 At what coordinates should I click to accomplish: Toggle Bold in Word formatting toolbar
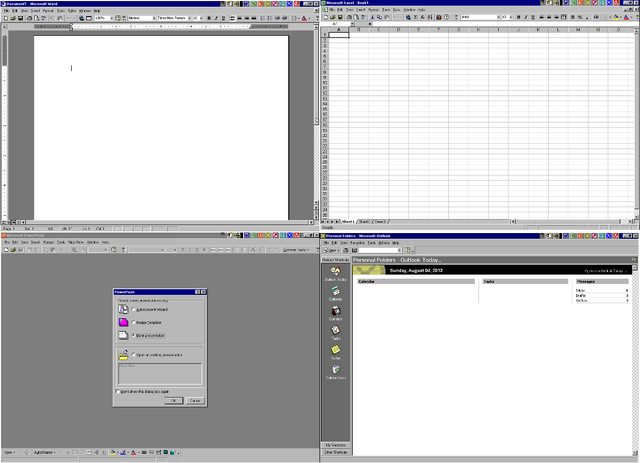[x=209, y=18]
